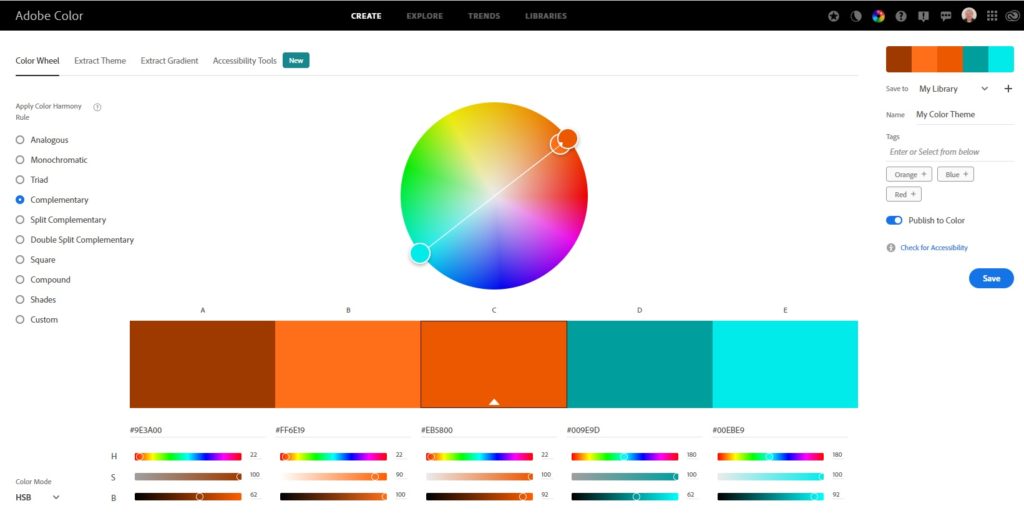Open the help question mark icon
Viewport: 1024px width, 516px height.
tap(901, 16)
